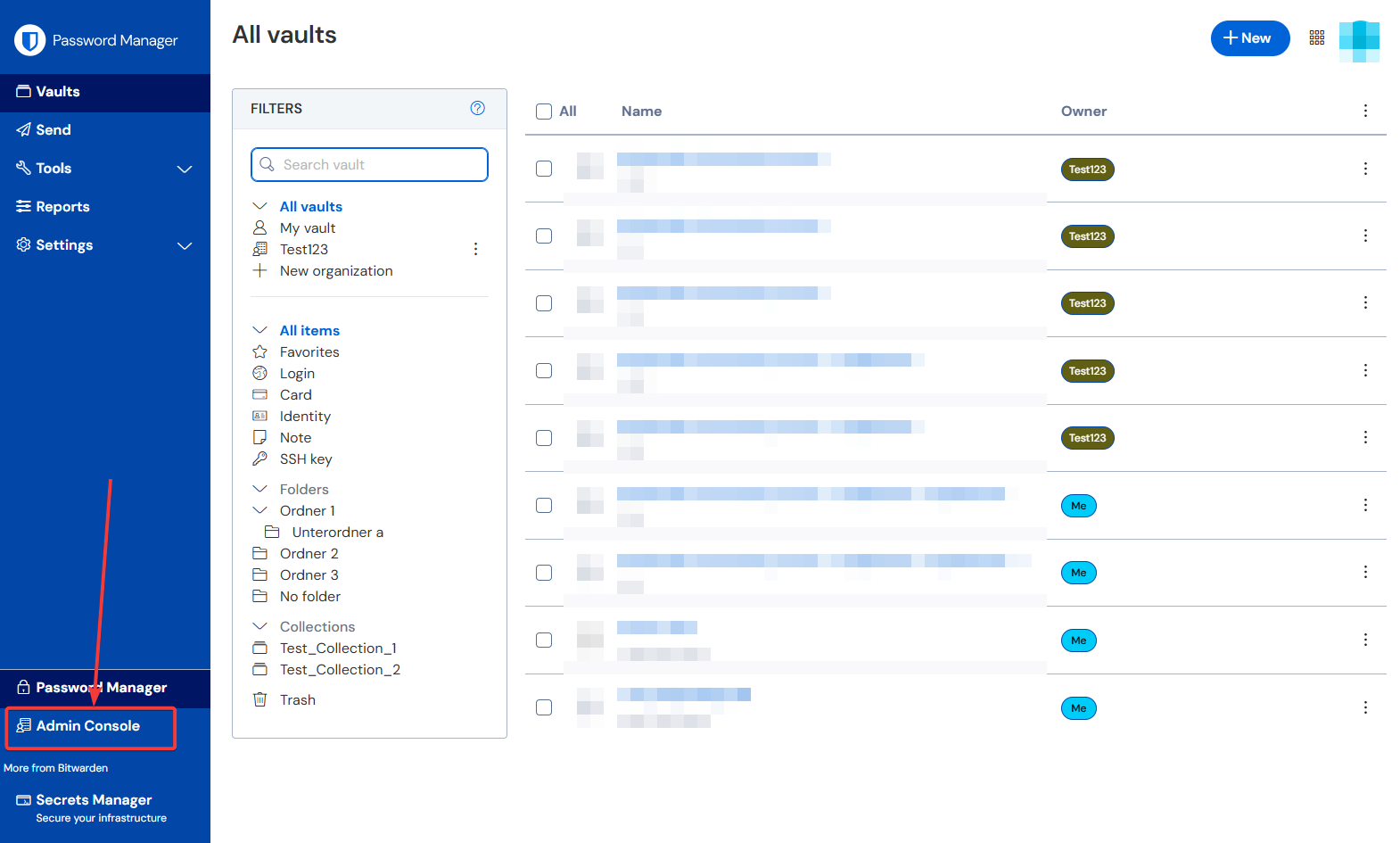The height and width of the screenshot is (843, 1400).
Task: Go to Send in the sidebar
Action: tap(54, 130)
